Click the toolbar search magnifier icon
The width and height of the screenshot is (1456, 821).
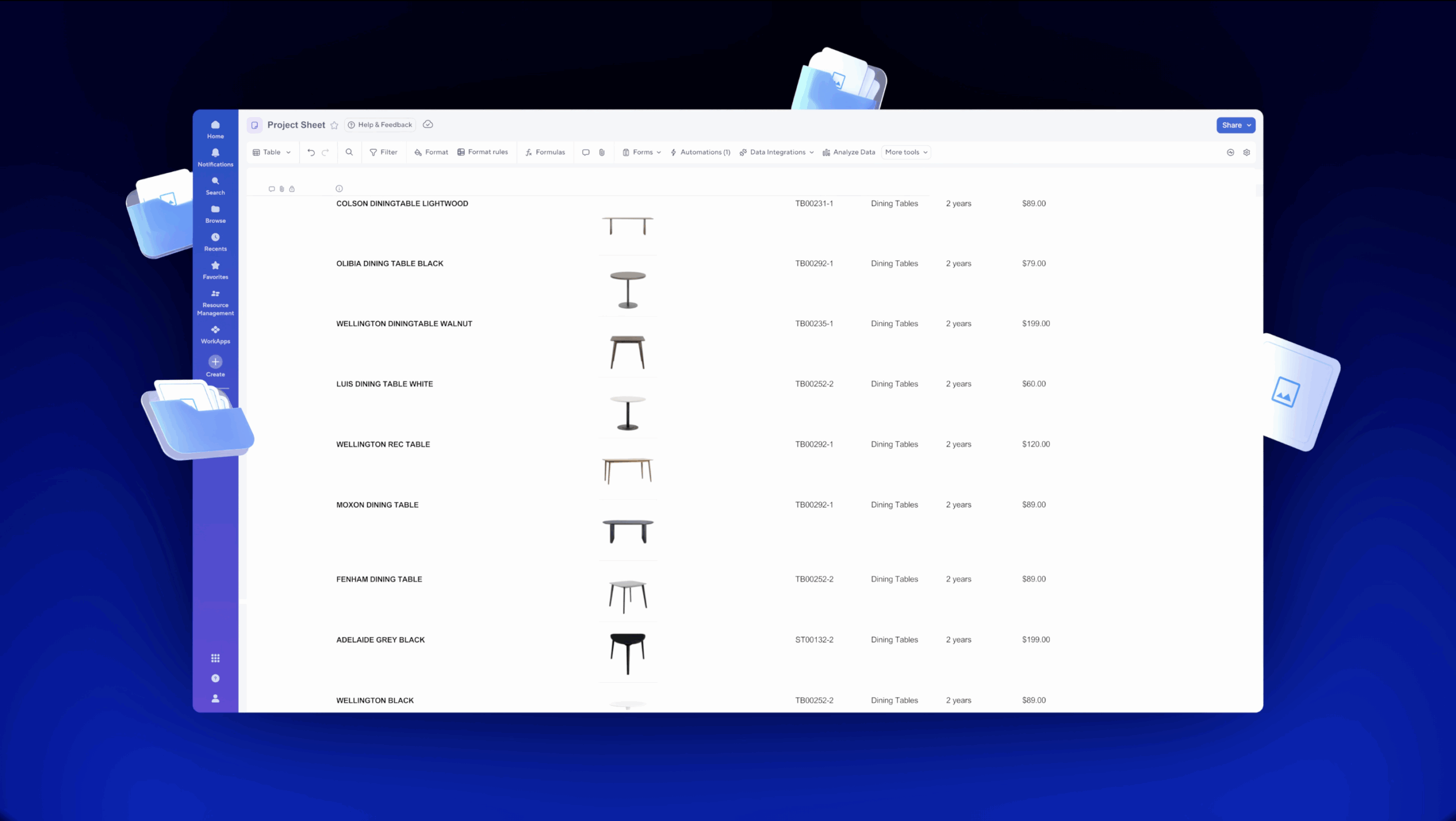(349, 152)
